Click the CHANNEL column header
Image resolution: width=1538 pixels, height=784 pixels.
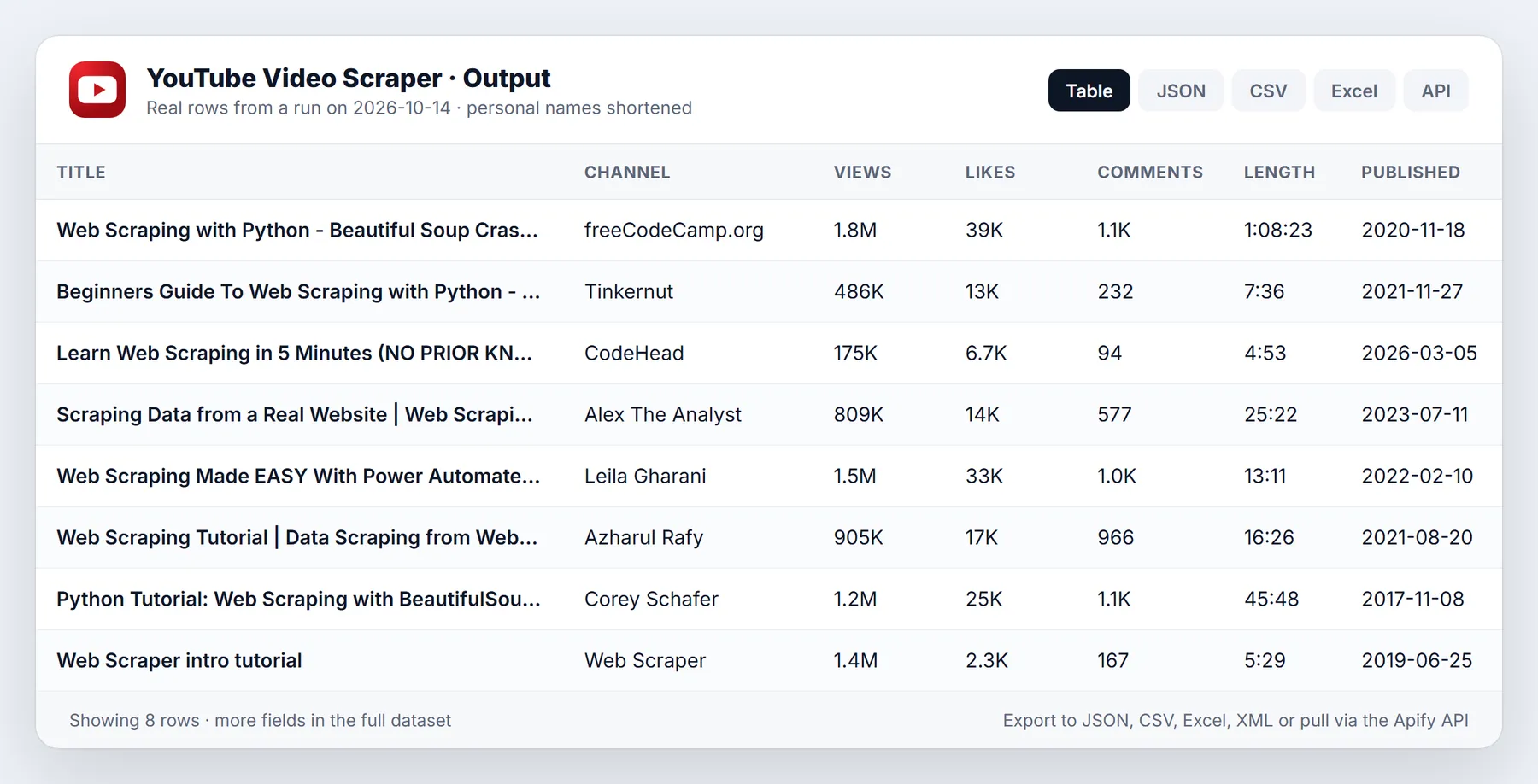tap(627, 173)
